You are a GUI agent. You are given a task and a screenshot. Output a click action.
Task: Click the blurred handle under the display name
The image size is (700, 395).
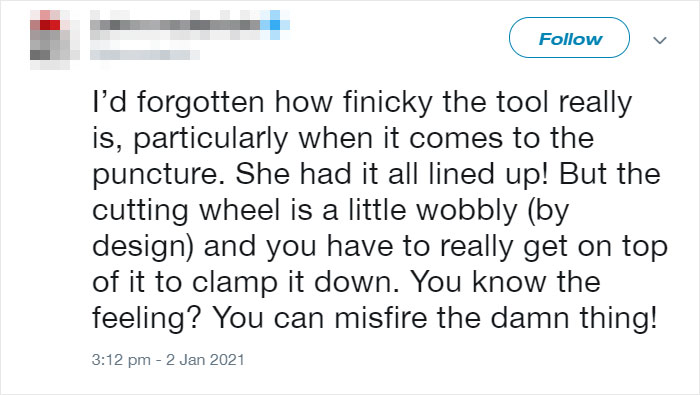pyautogui.click(x=145, y=55)
